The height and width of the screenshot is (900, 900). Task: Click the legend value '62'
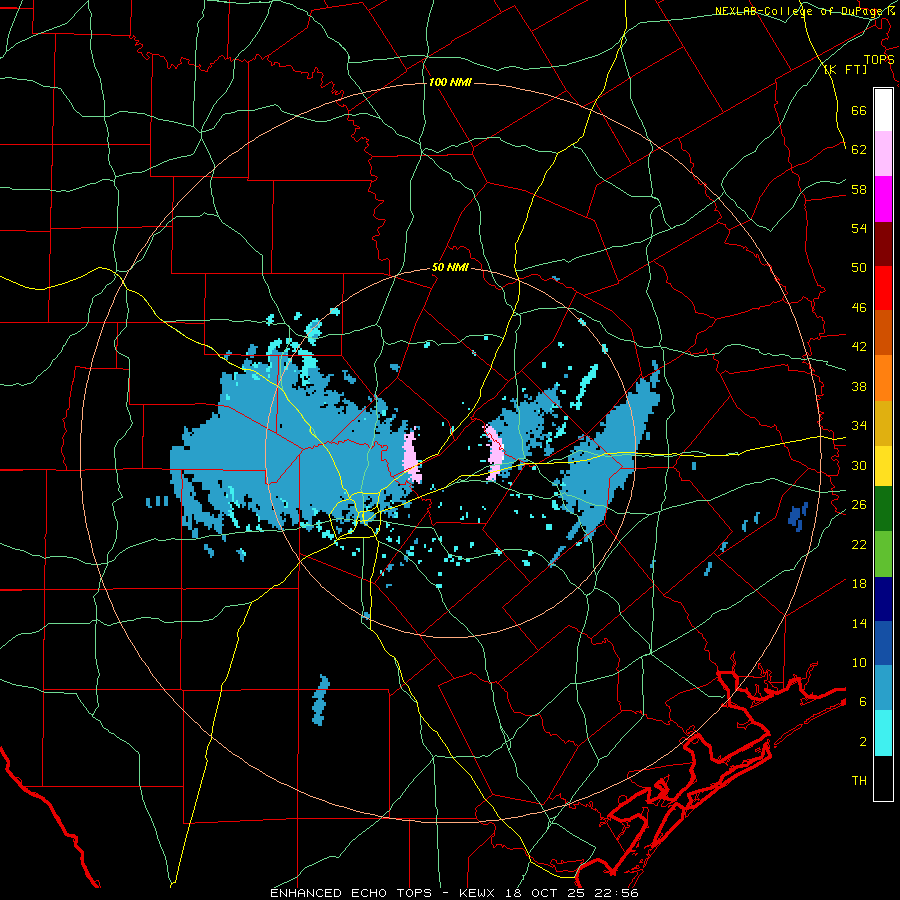859,150
